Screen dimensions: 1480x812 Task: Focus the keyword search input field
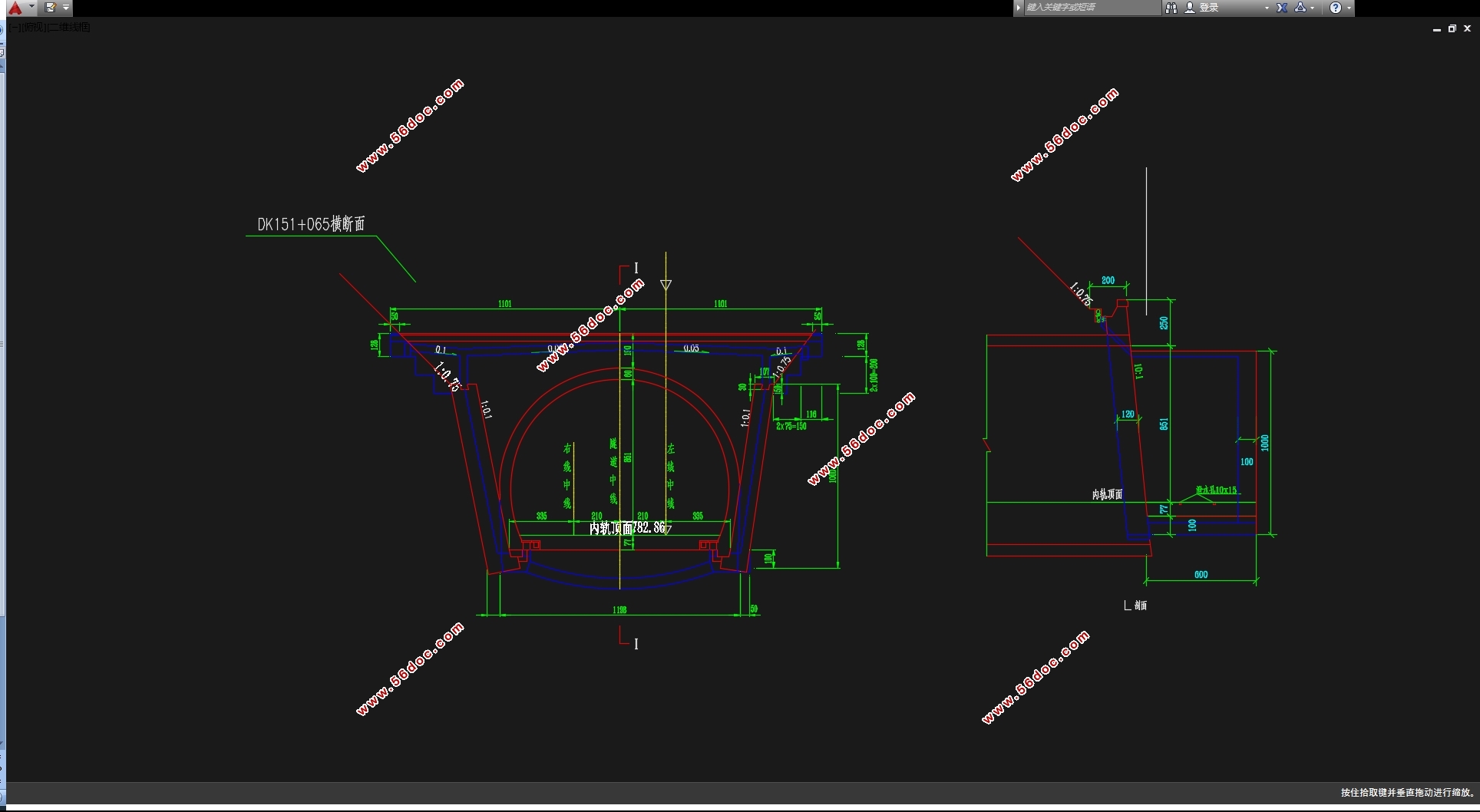pos(1092,8)
